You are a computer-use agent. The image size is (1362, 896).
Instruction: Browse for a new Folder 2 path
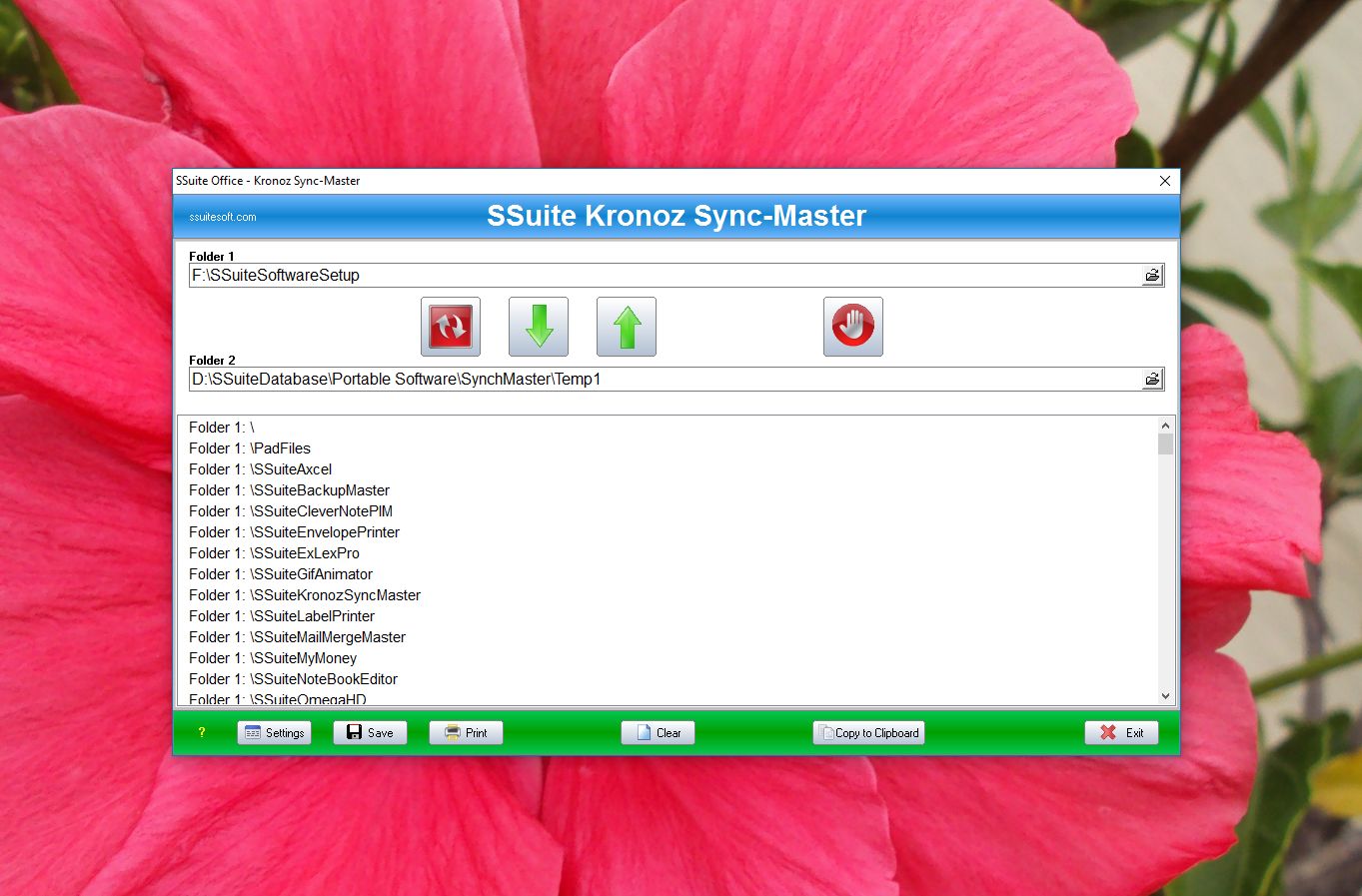[x=1151, y=379]
